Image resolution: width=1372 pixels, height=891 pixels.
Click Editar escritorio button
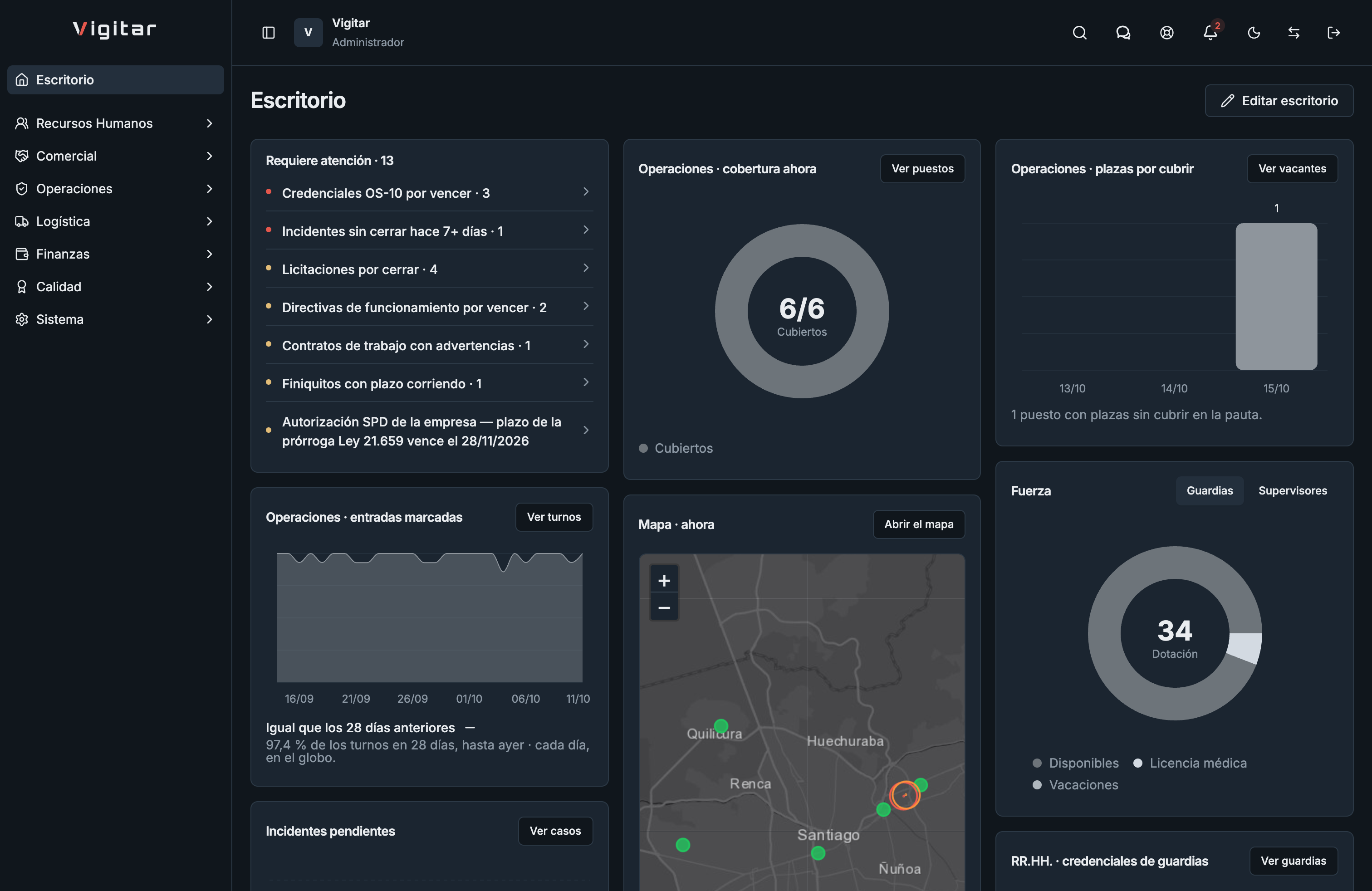(1279, 101)
